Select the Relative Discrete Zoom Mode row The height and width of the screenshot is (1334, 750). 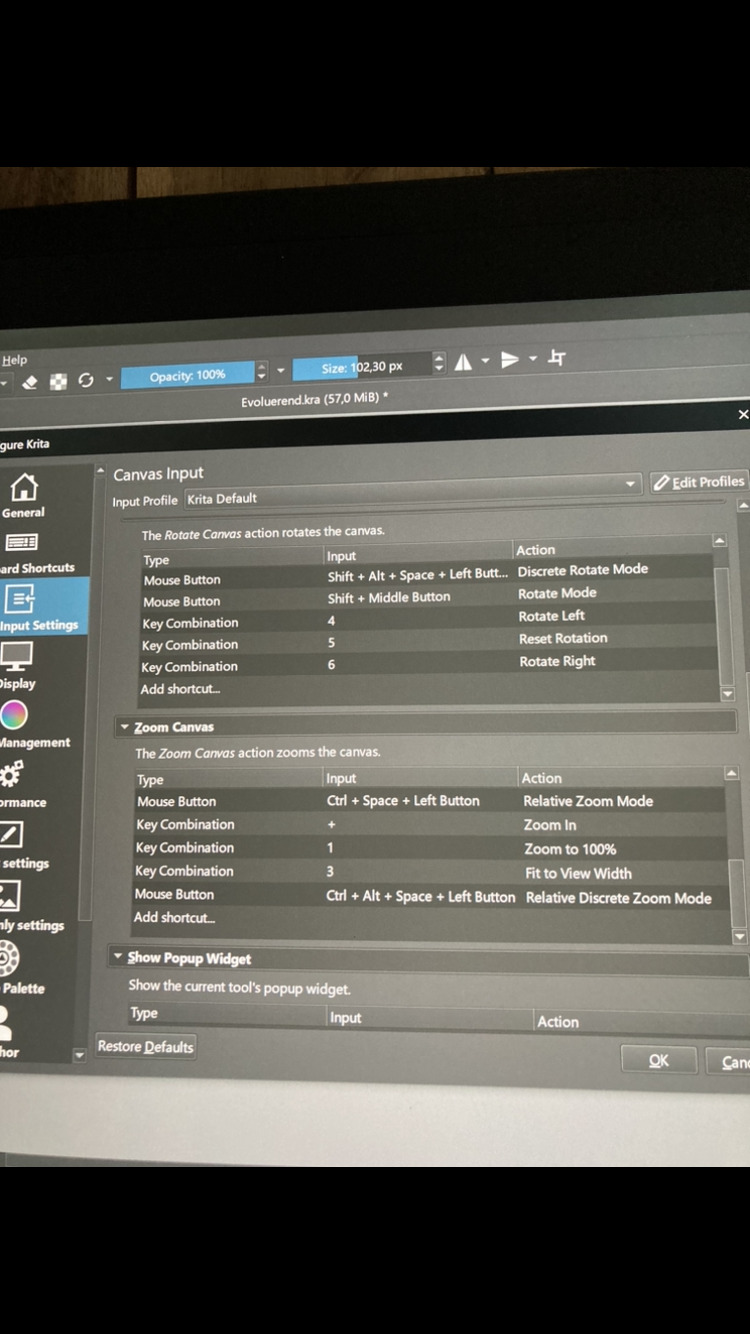[430, 896]
